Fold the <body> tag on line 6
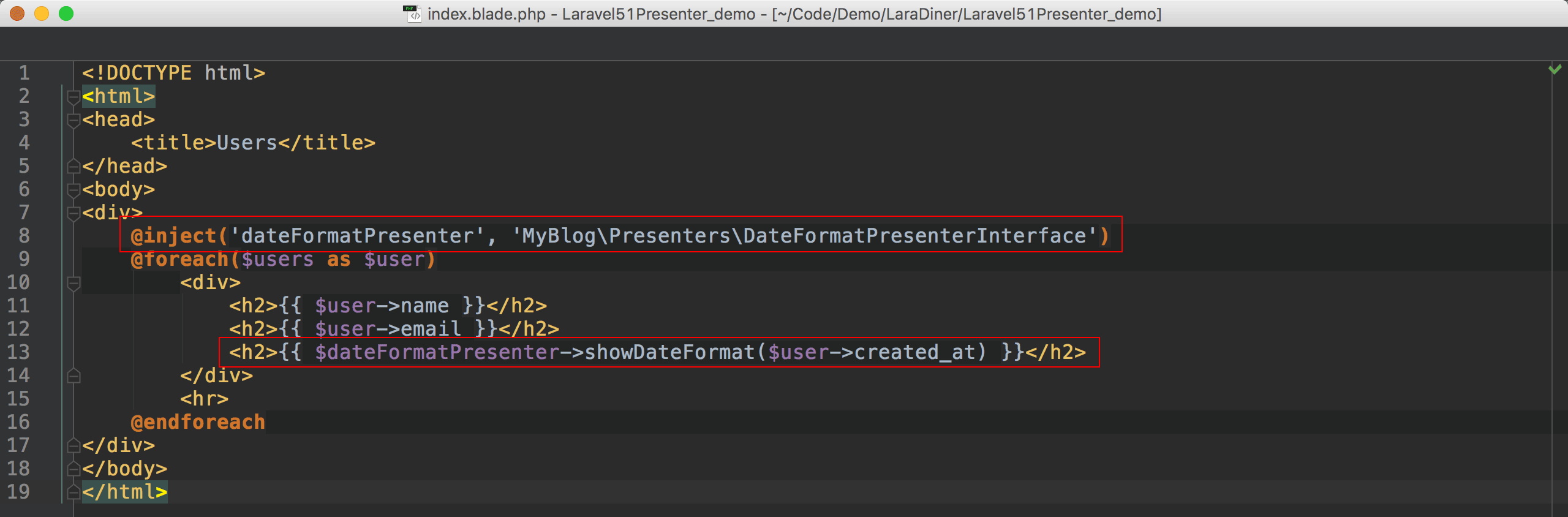 pyautogui.click(x=73, y=190)
